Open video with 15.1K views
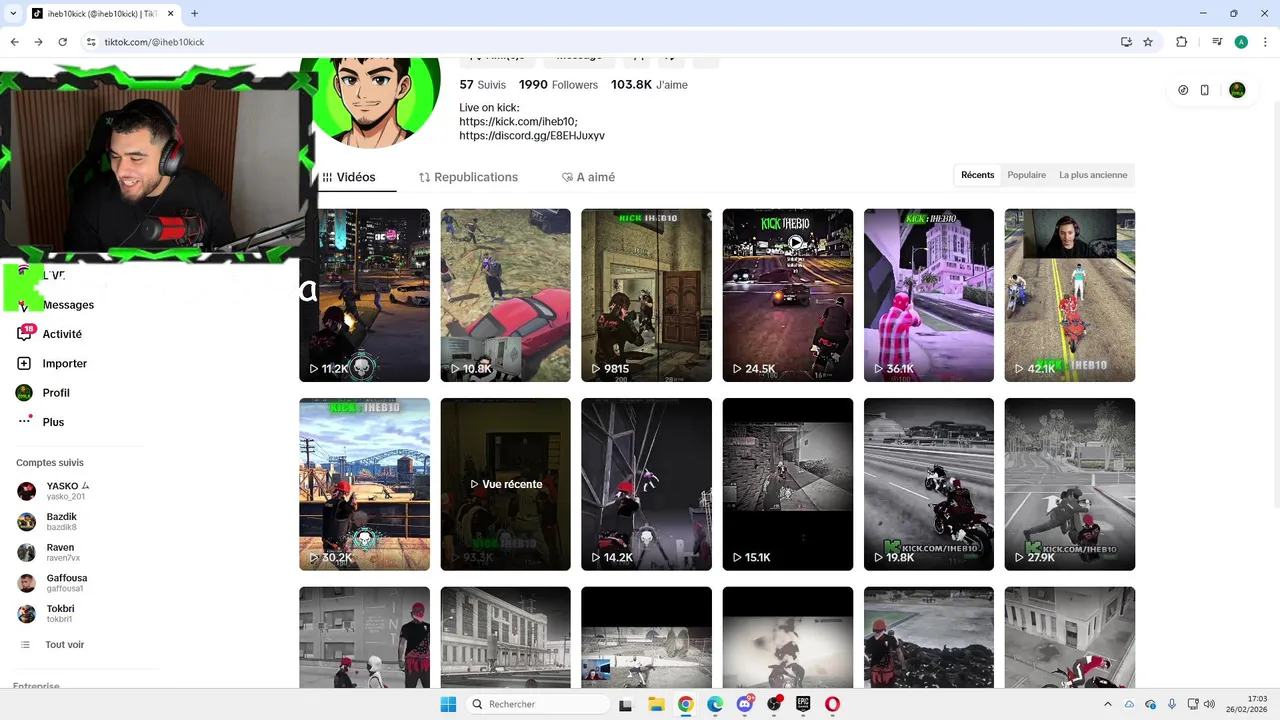Screen dimensions: 1280x720 point(788,484)
